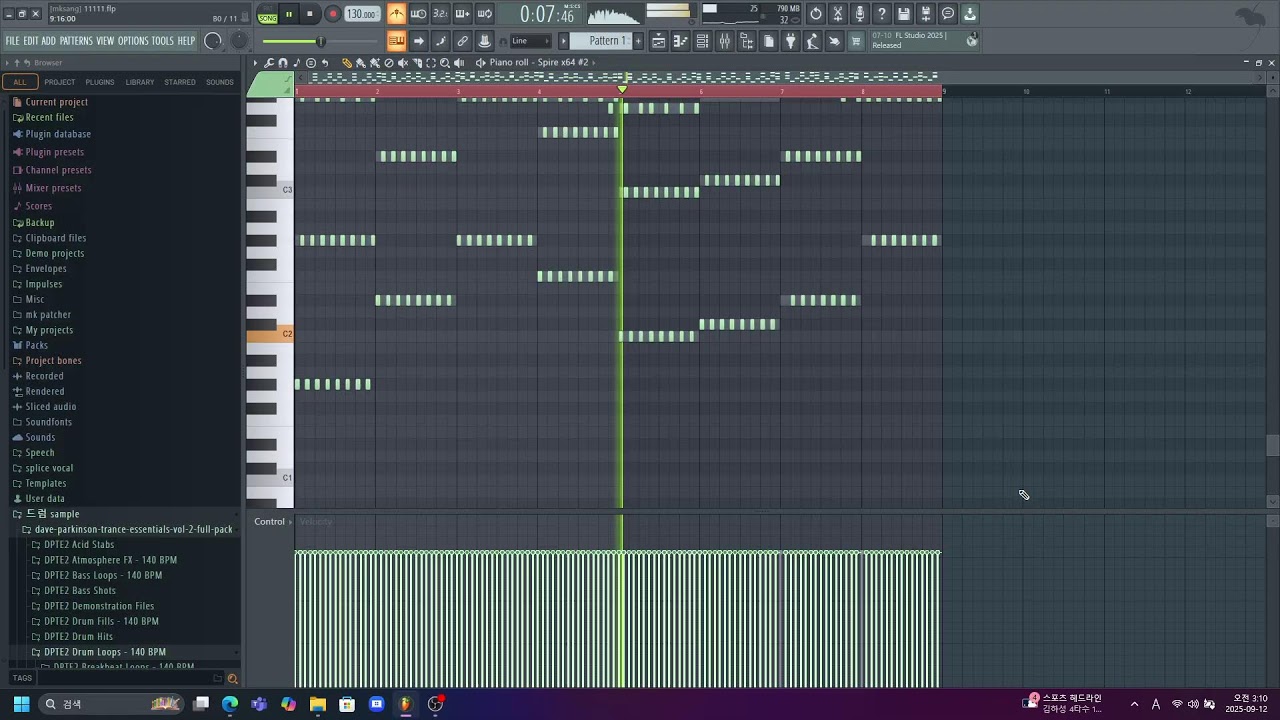The height and width of the screenshot is (720, 1280).
Task: Switch to the LIBRARY browser tab
Action: [x=140, y=82]
